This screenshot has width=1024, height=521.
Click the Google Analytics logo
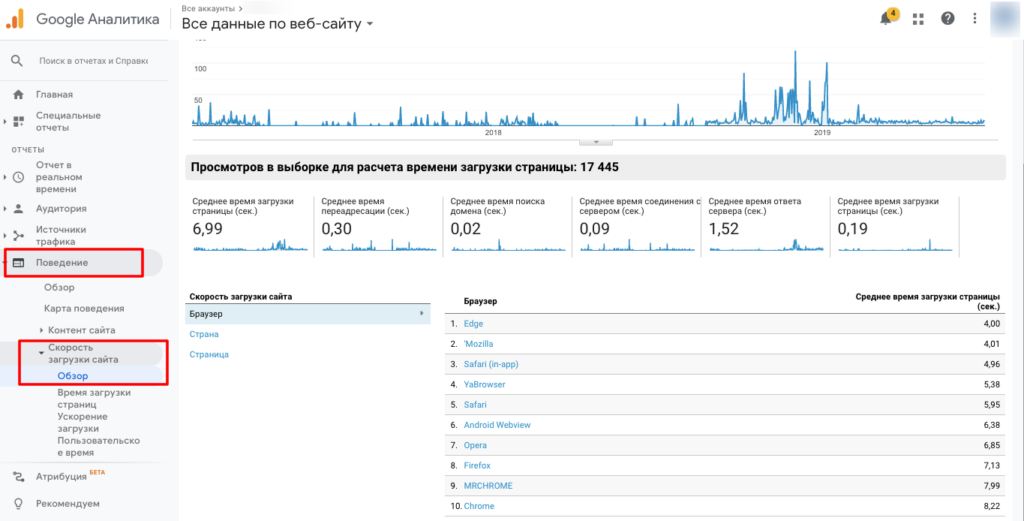16,18
